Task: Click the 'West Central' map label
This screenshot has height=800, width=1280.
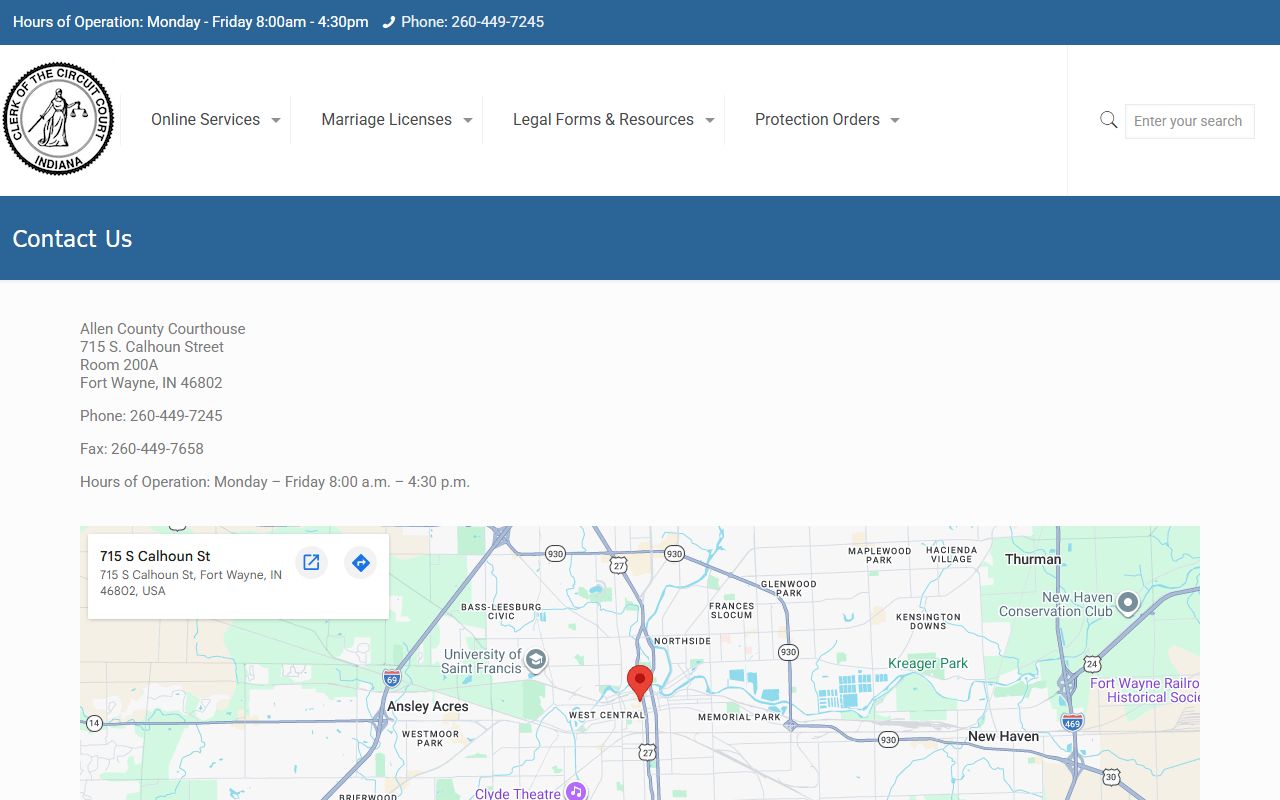Action: tap(607, 715)
